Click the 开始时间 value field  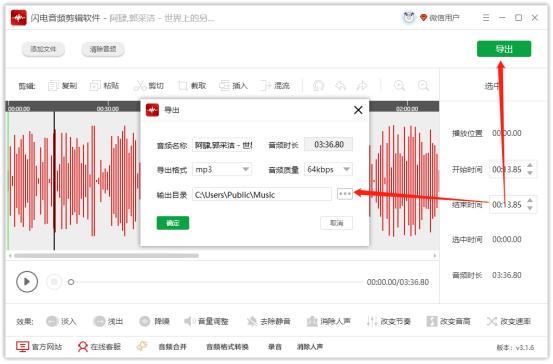click(x=508, y=169)
